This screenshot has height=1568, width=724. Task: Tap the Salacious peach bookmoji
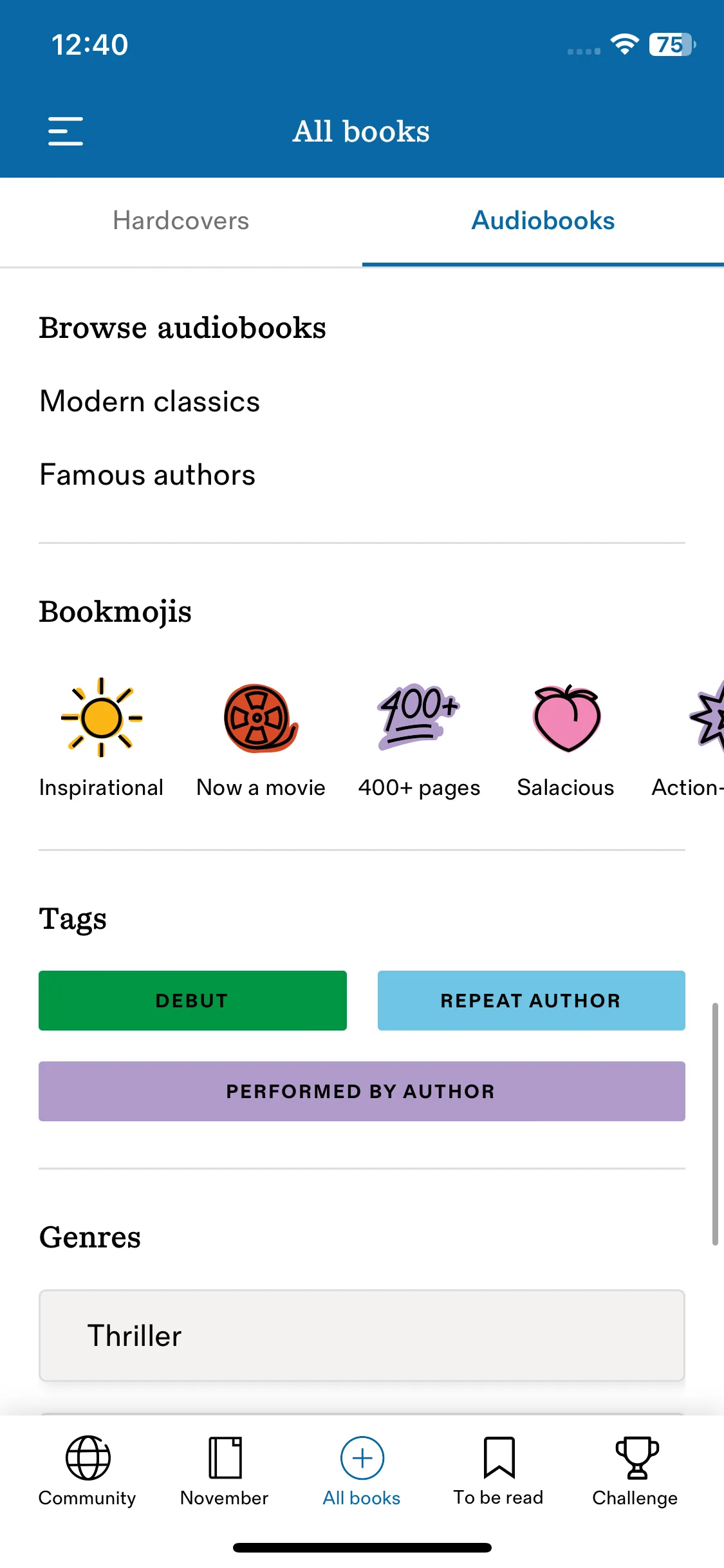point(566,718)
